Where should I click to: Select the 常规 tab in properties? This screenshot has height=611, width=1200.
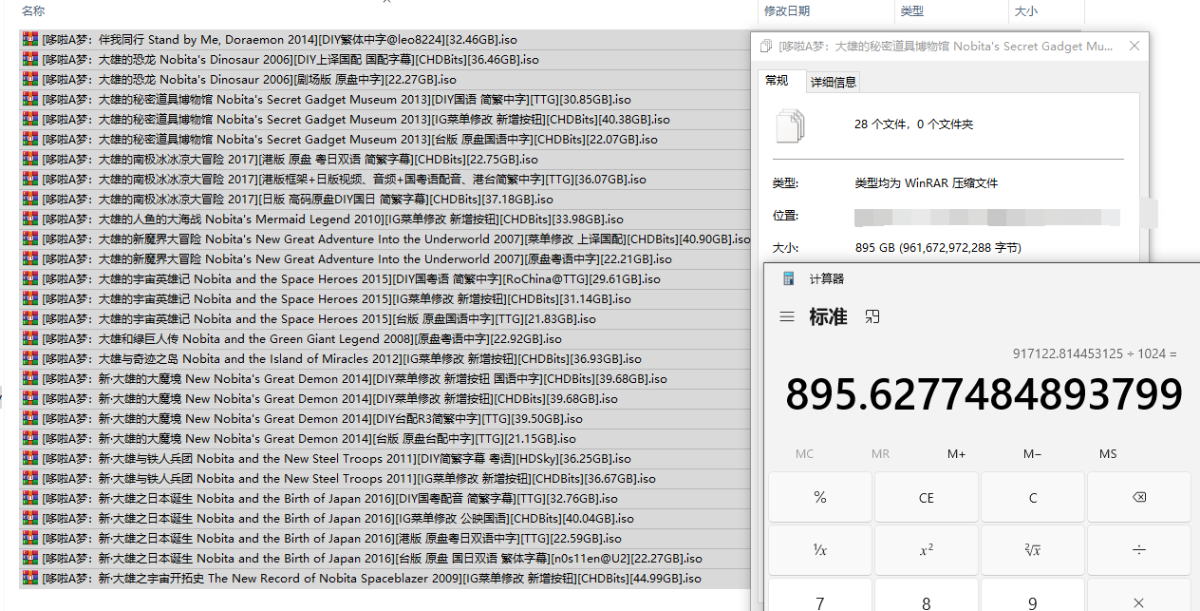777,81
